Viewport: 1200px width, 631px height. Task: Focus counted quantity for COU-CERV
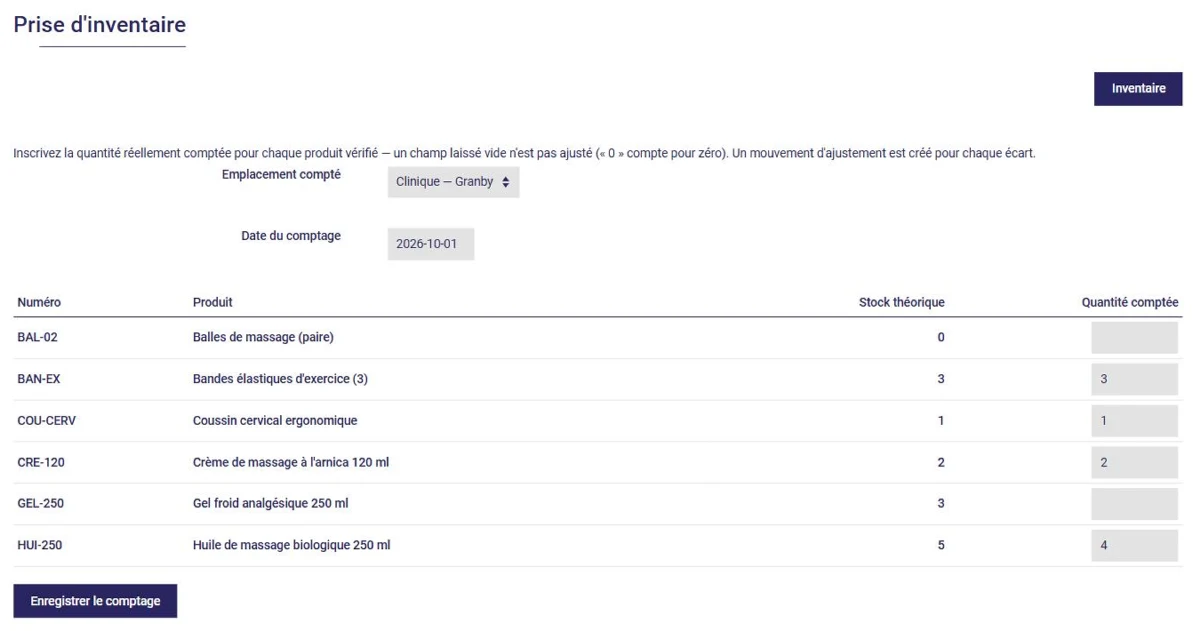pos(1134,421)
